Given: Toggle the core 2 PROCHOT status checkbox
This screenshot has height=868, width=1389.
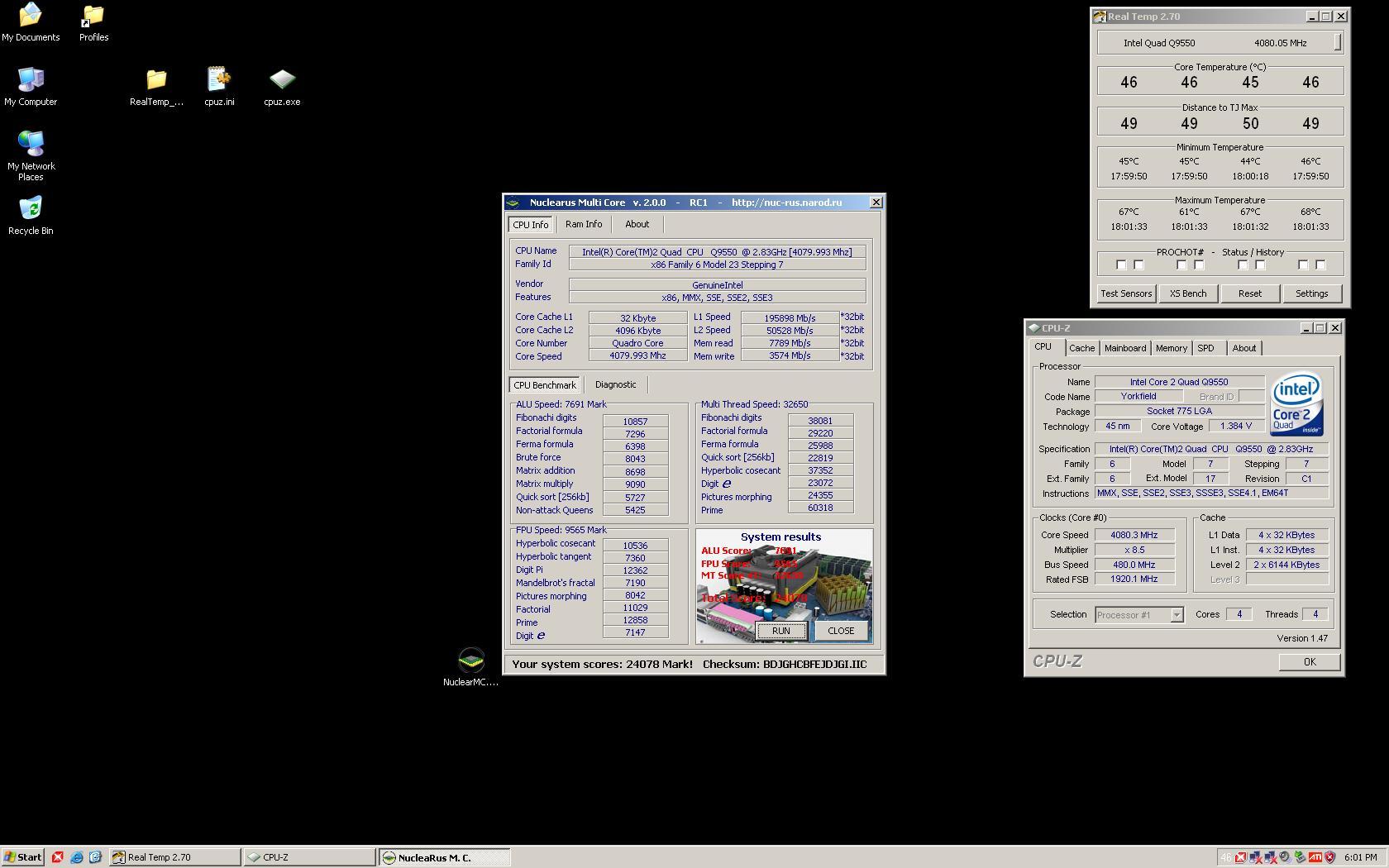Looking at the screenshot, I should pyautogui.click(x=1181, y=265).
